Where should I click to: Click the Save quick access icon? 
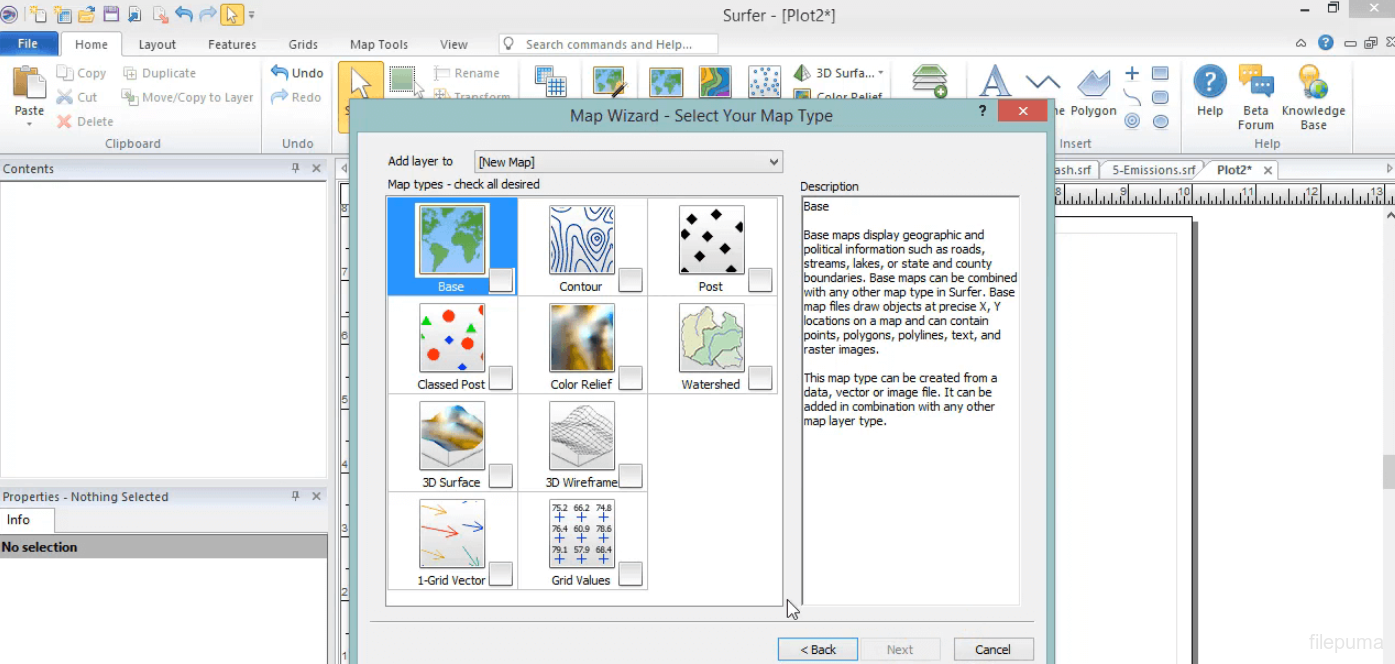pyautogui.click(x=111, y=15)
